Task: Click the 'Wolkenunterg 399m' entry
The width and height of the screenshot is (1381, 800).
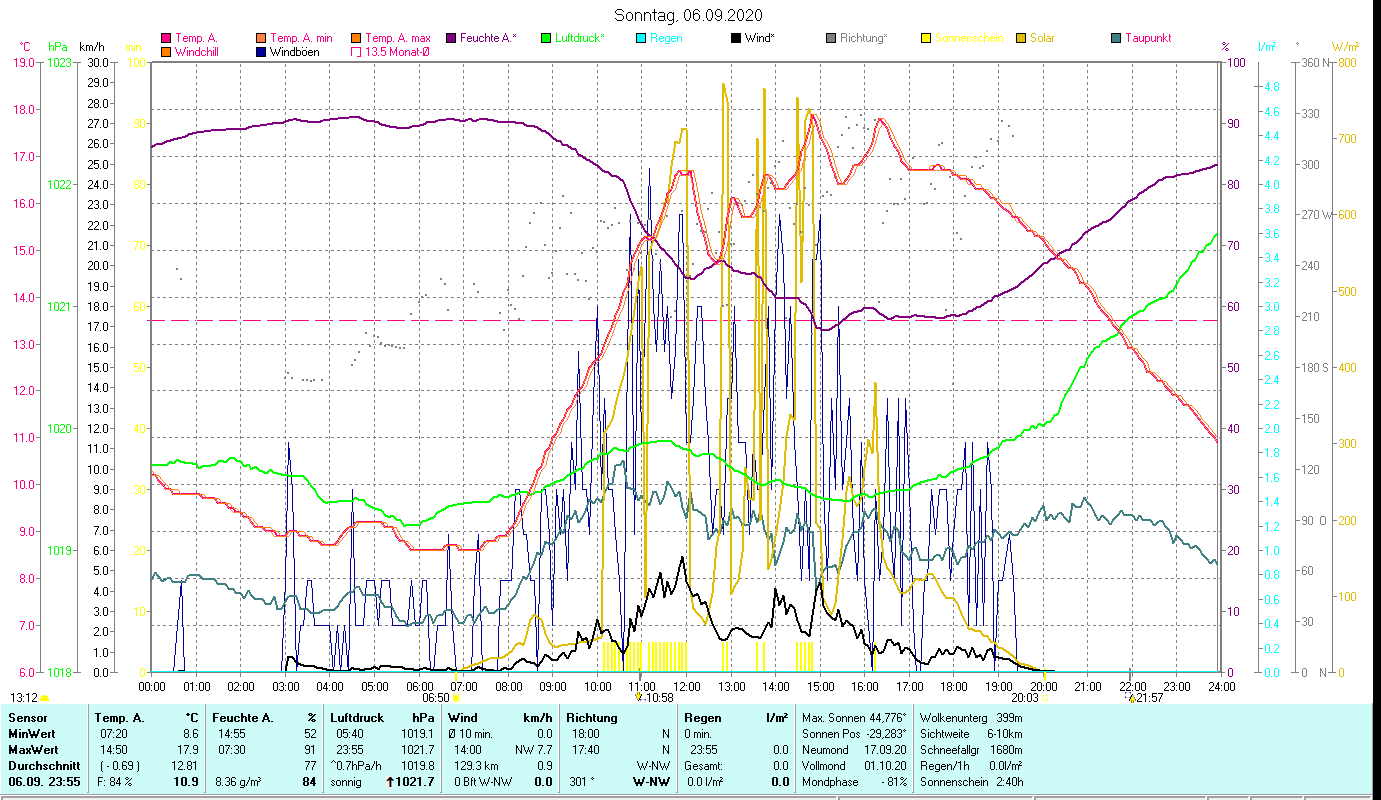Action: pos(970,718)
